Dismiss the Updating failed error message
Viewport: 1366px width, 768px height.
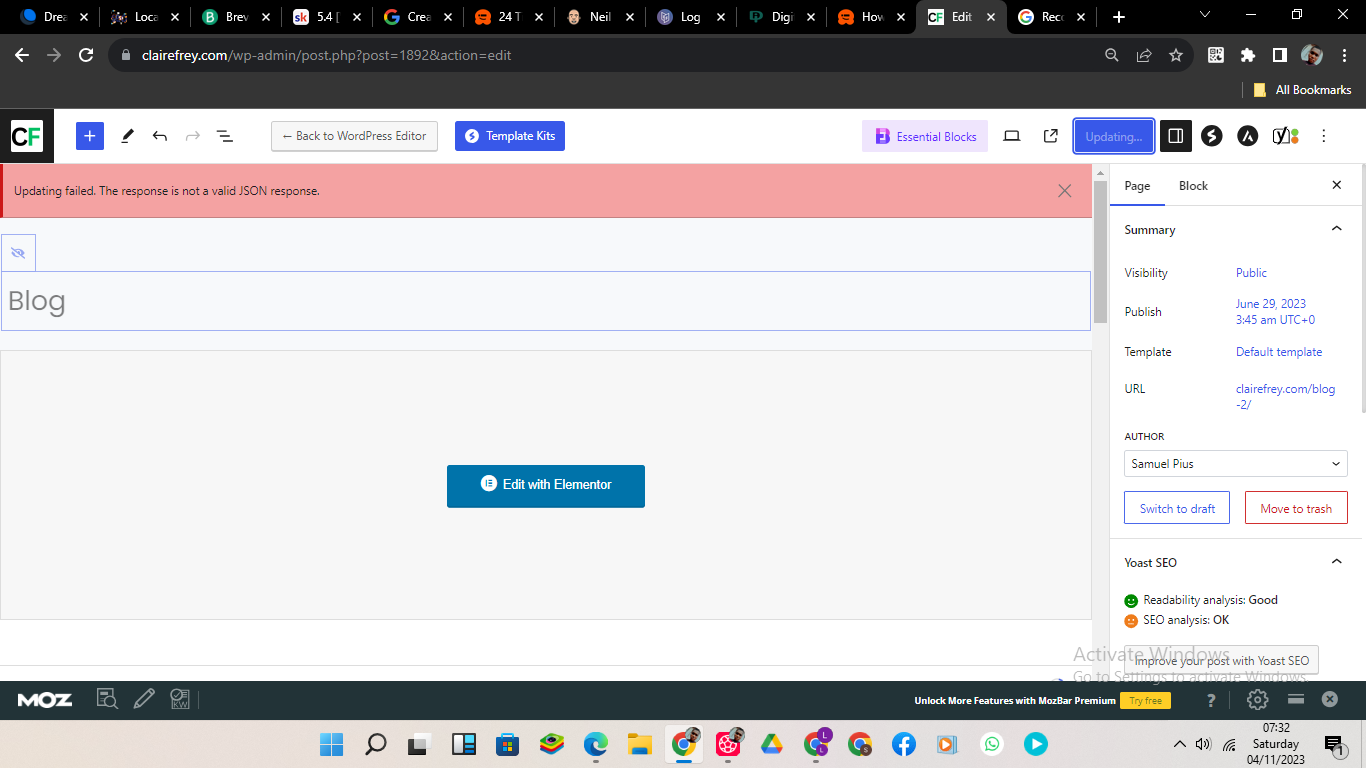pos(1065,190)
